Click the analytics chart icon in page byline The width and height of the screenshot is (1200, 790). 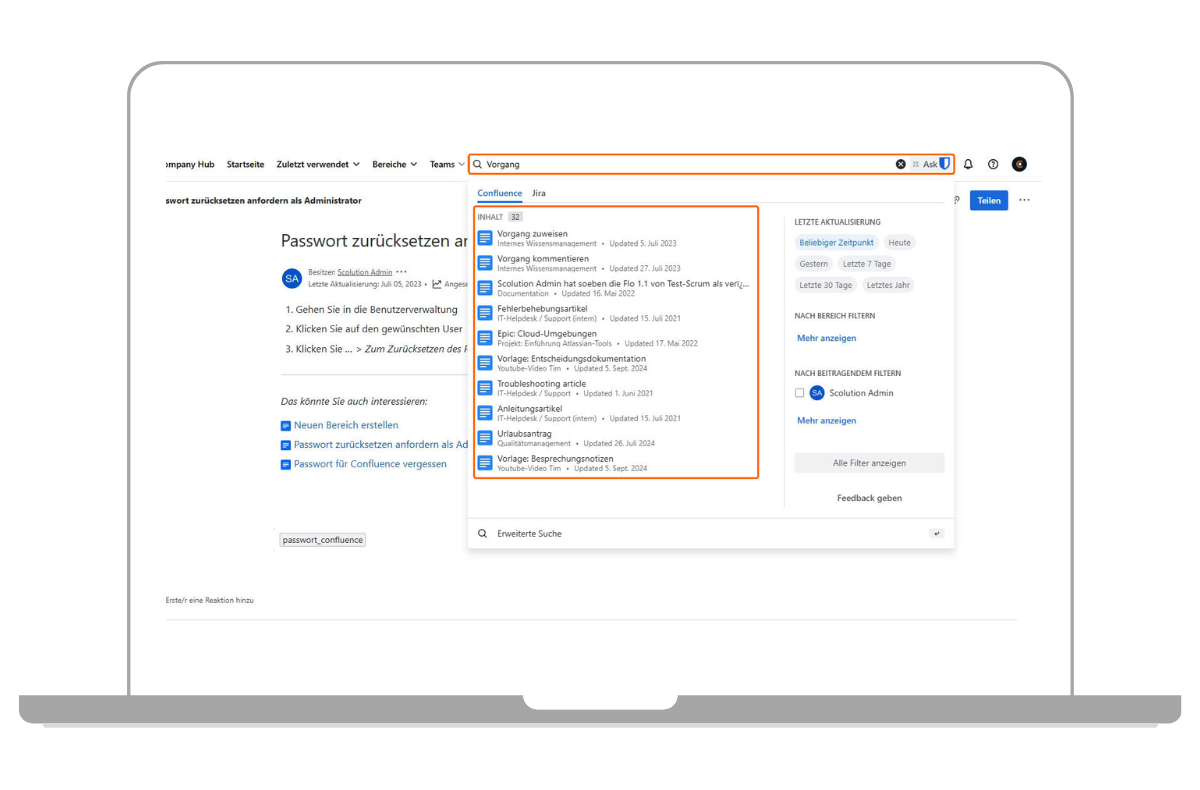(437, 284)
